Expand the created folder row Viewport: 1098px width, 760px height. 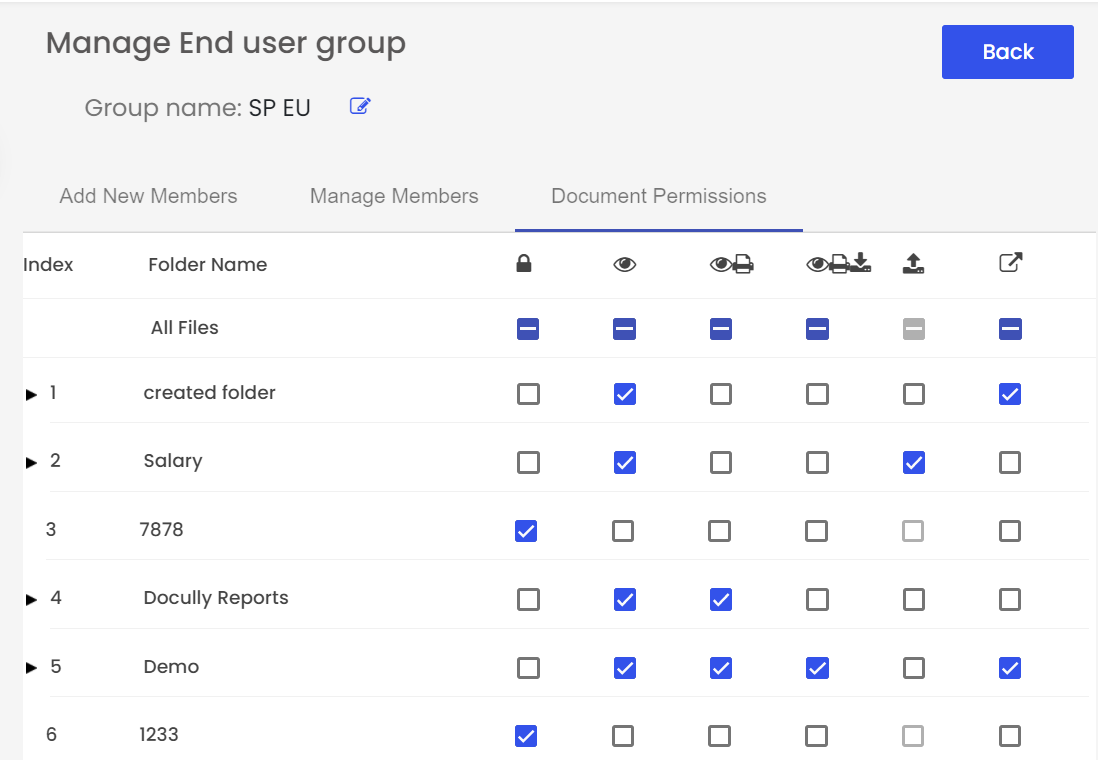coord(32,394)
